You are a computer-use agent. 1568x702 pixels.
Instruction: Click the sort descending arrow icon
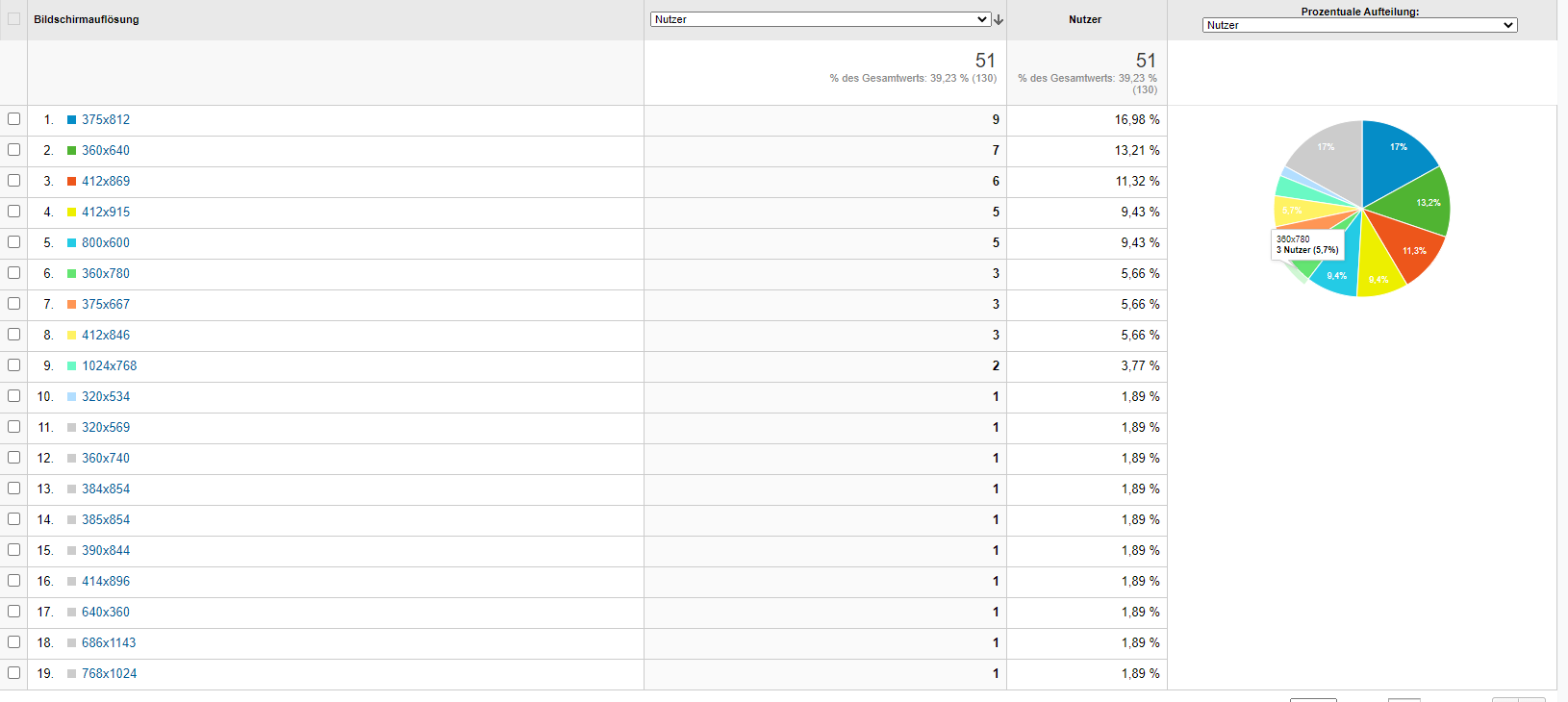(999, 20)
